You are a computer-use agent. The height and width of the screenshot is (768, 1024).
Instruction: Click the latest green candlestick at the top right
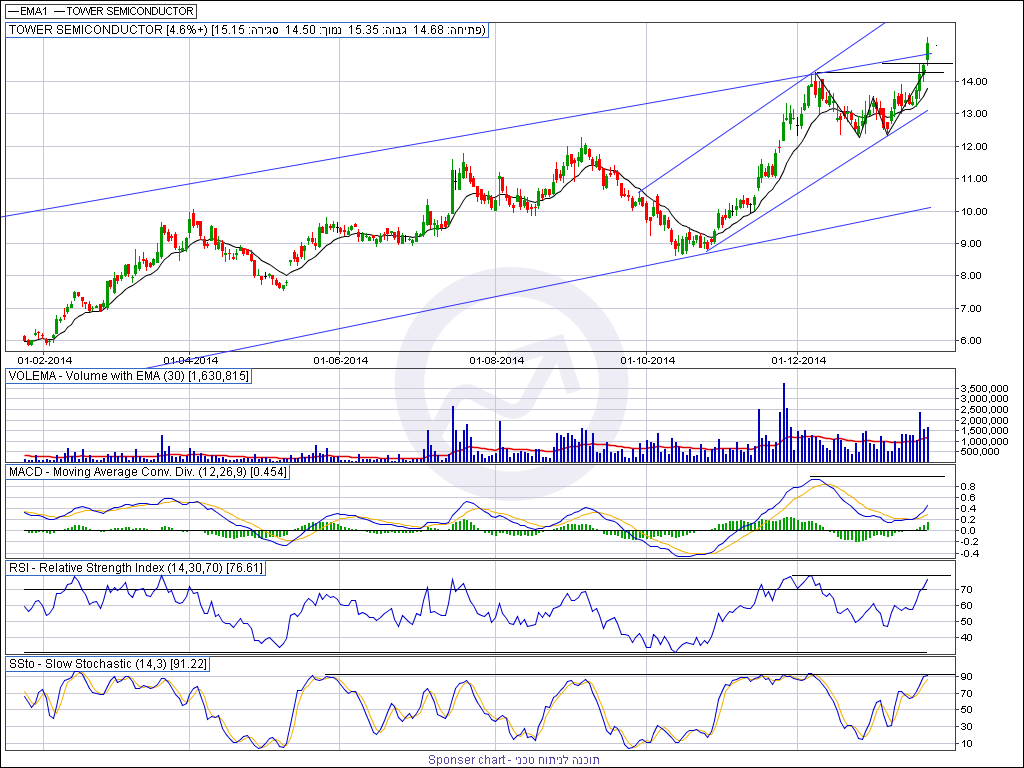pos(928,50)
